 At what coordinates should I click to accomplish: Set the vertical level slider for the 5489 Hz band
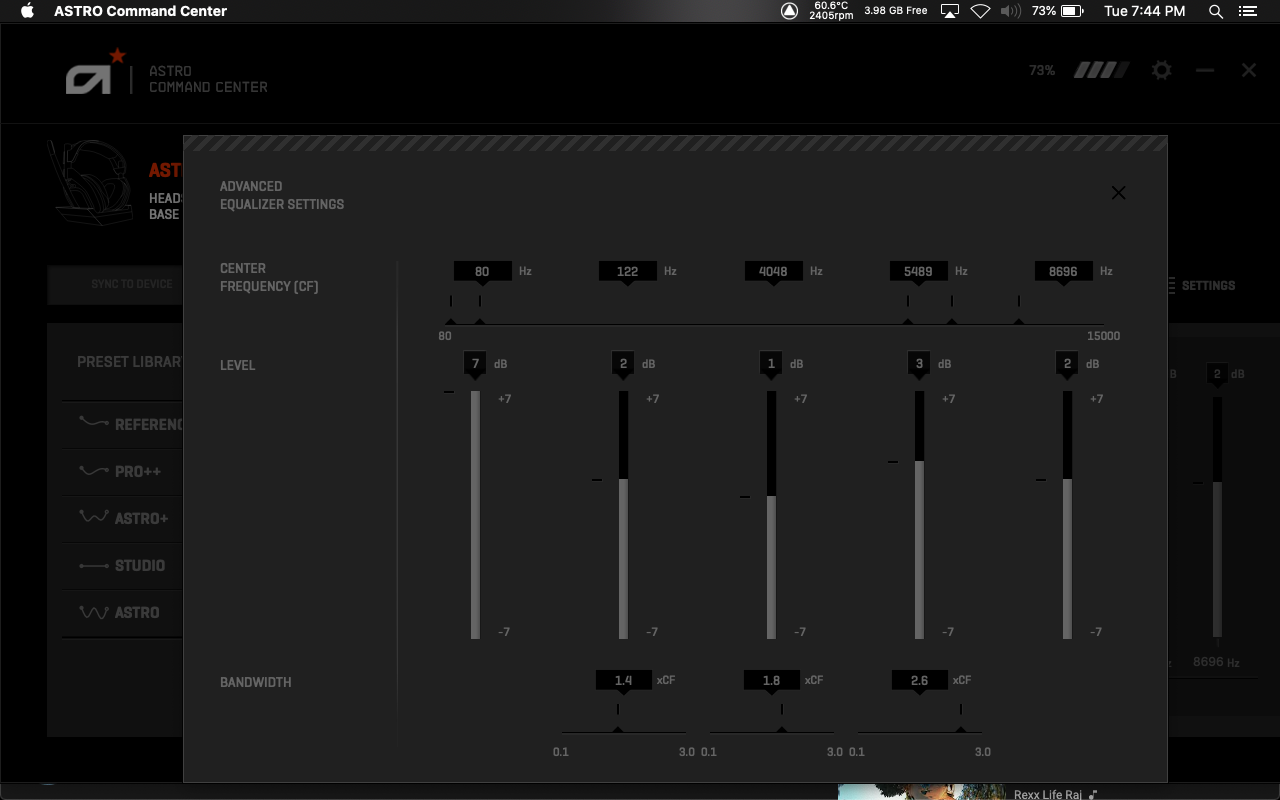tap(919, 514)
